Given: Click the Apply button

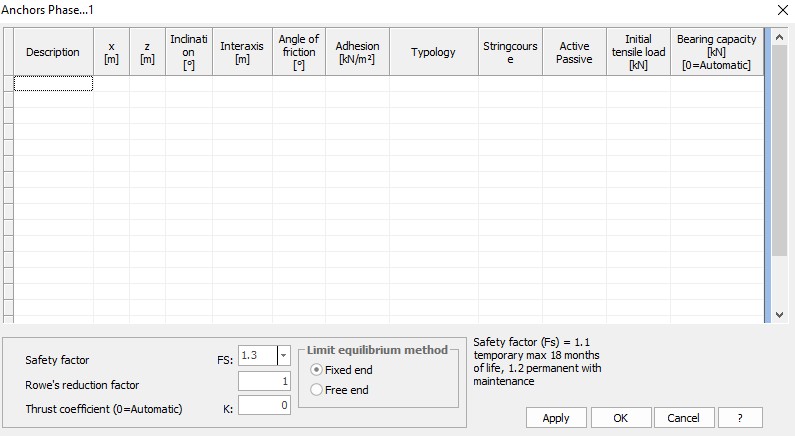Looking at the screenshot, I should pyautogui.click(x=555, y=417).
